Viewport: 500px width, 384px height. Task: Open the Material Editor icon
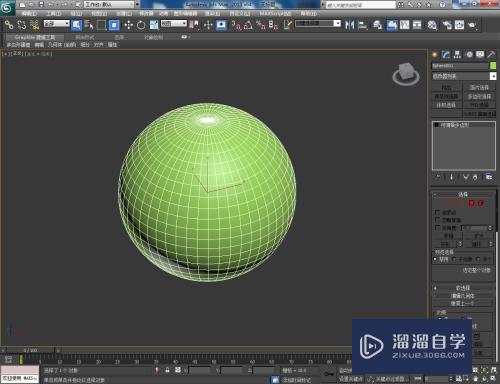432,25
